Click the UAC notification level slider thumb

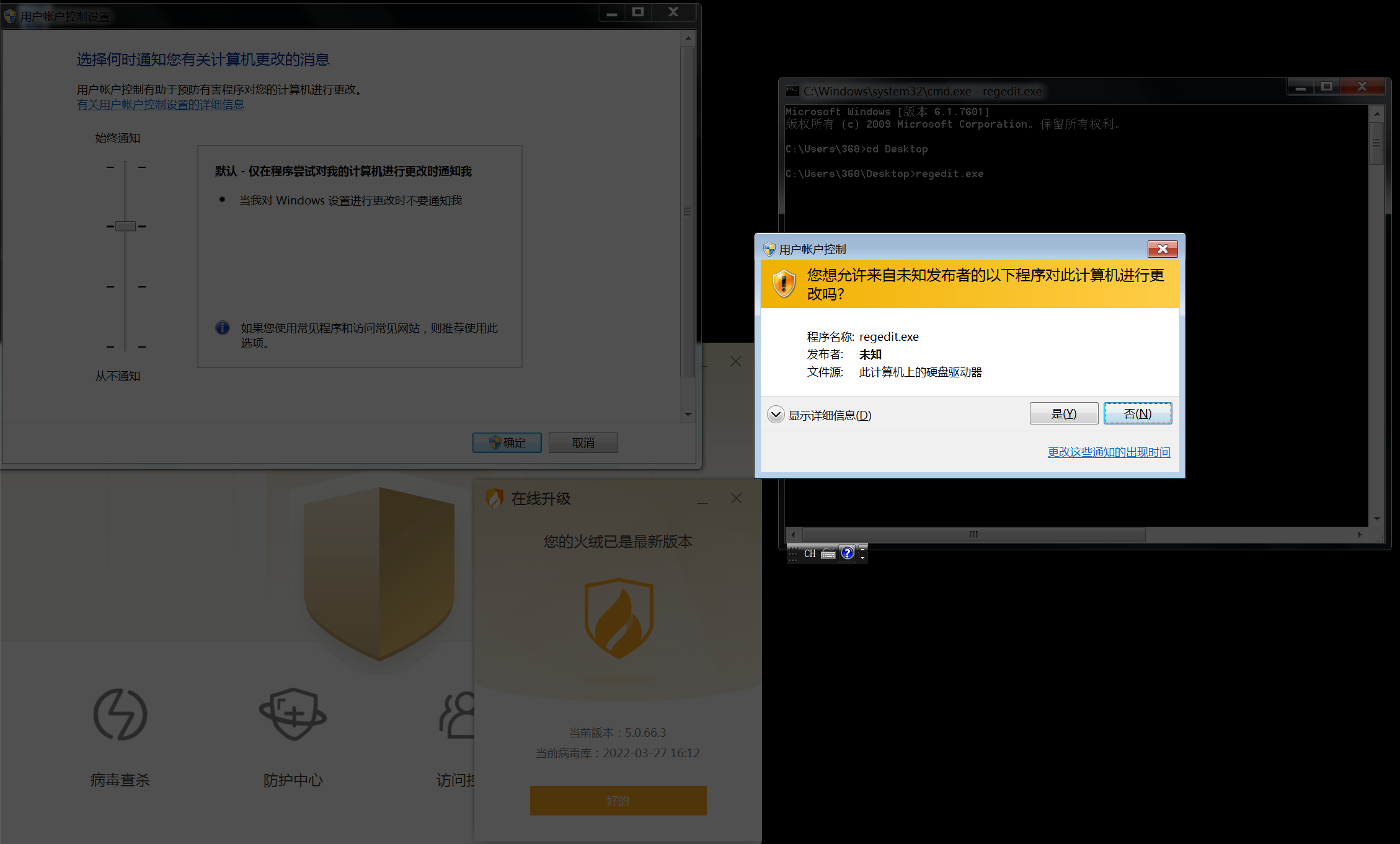[126, 226]
